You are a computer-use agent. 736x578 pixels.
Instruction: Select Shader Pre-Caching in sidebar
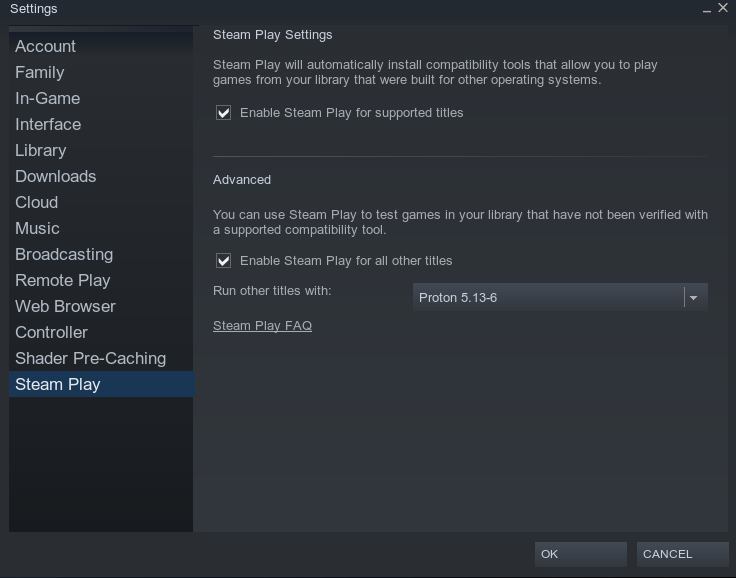(90, 358)
